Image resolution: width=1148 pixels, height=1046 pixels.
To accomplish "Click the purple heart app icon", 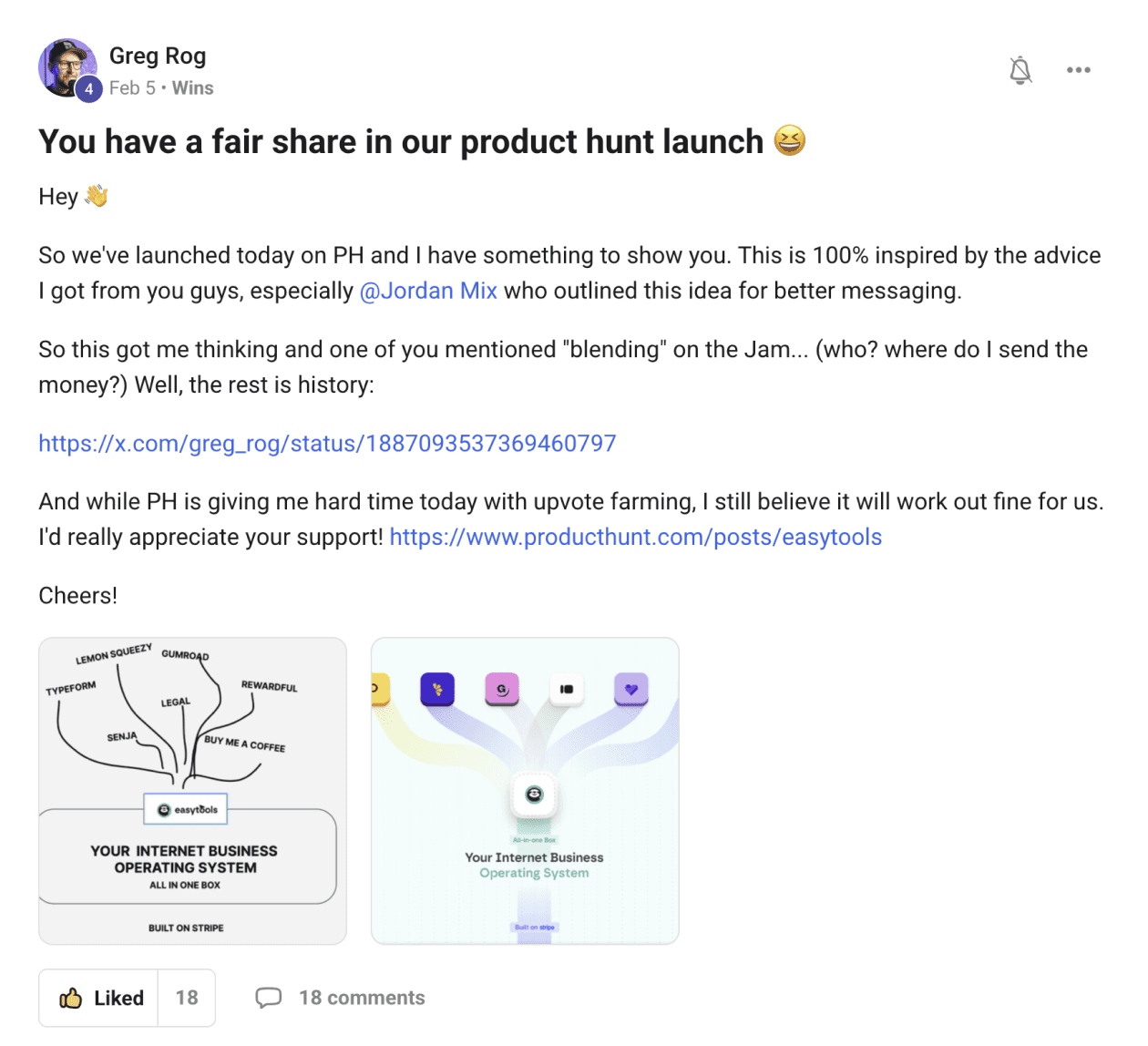I will pos(630,689).
